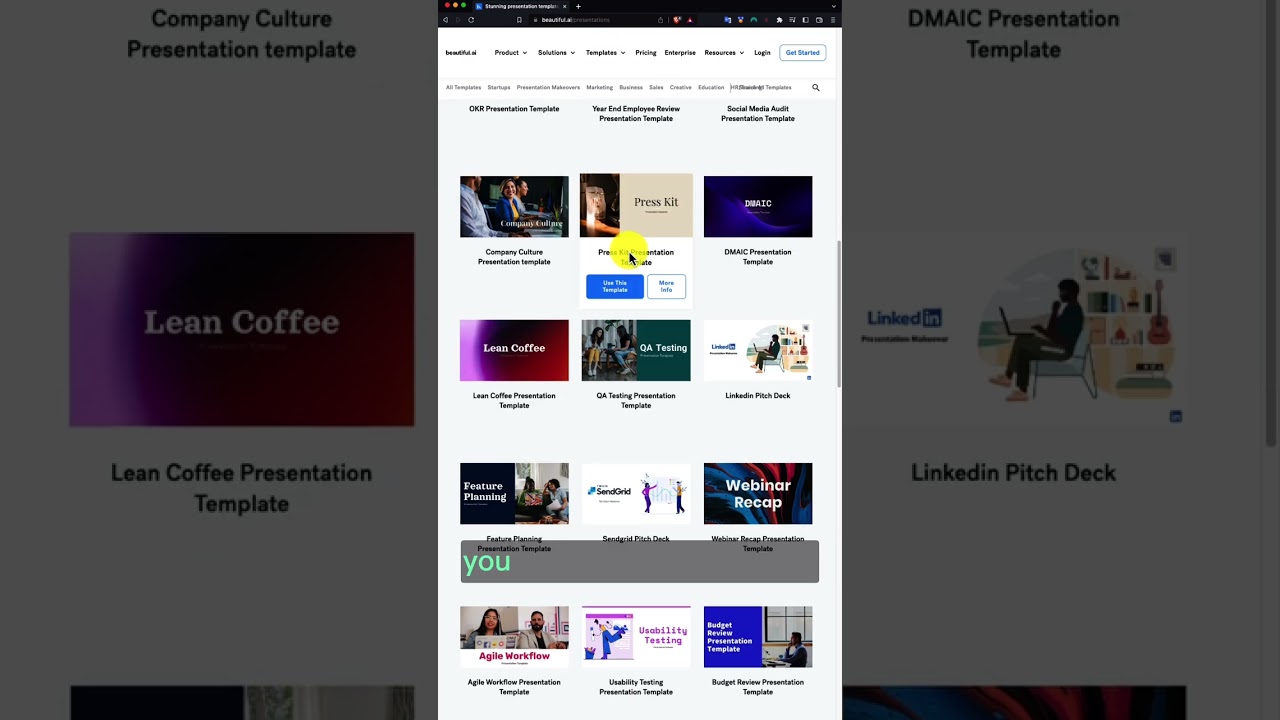Open the Enterprise page
The width and height of the screenshot is (1280, 720).
(680, 53)
